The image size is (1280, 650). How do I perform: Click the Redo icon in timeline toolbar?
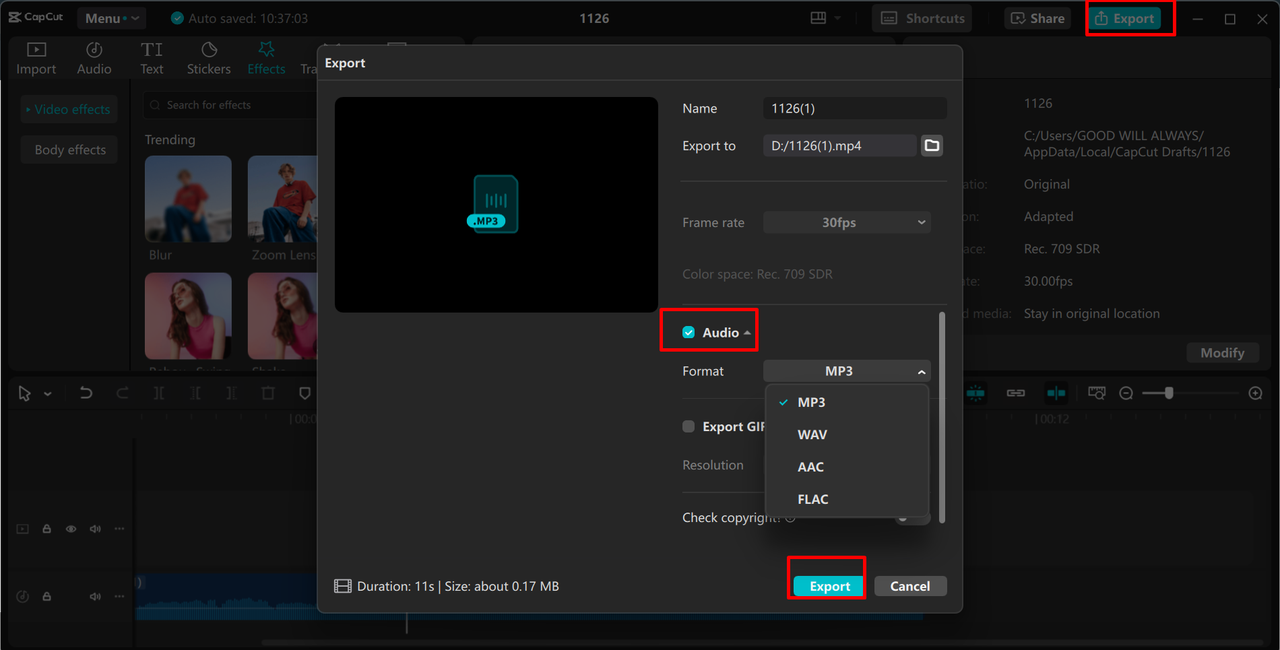coord(122,394)
